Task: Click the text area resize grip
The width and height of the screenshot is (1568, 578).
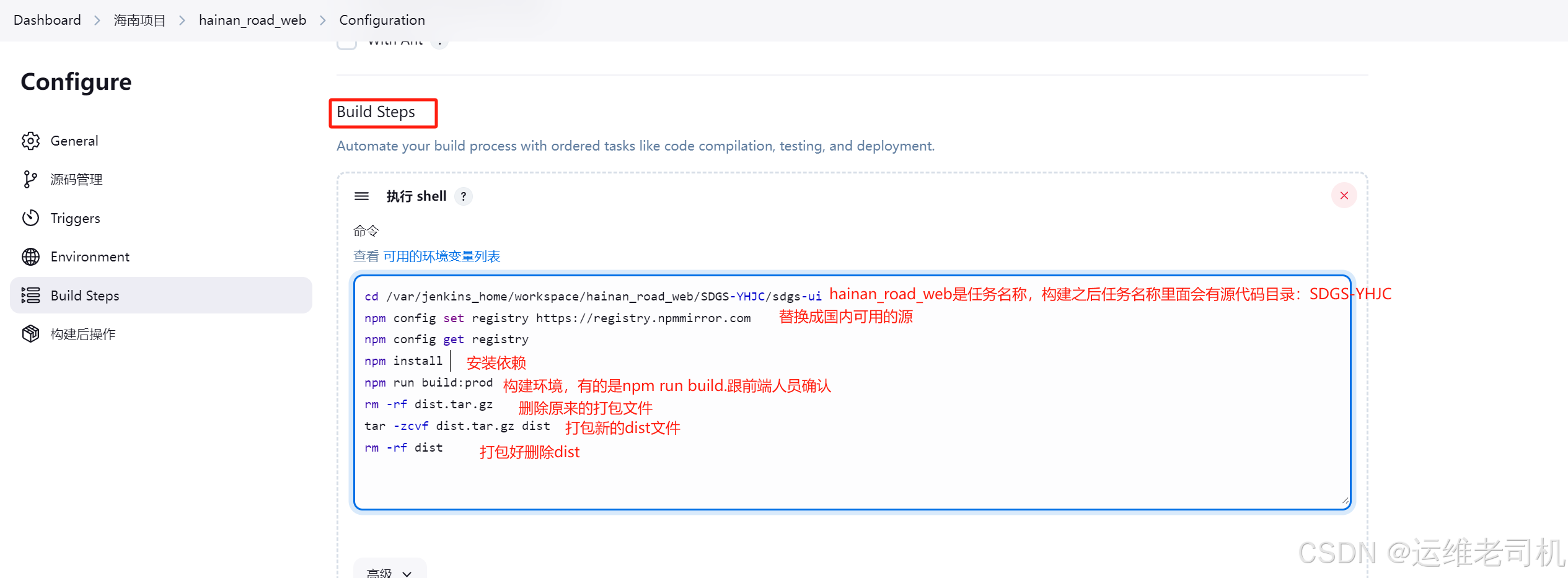Action: (x=1345, y=501)
